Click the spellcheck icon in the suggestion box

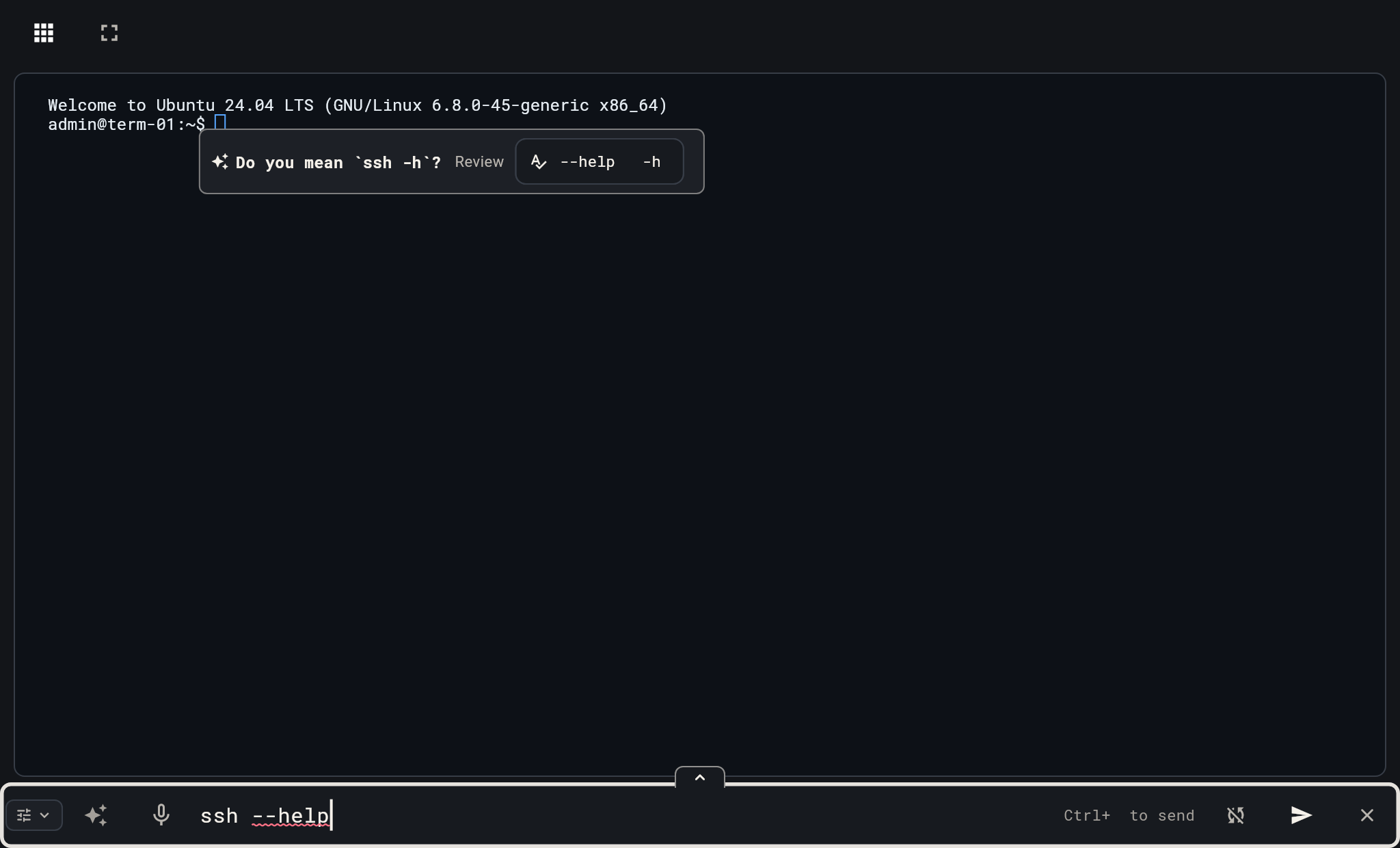point(539,162)
